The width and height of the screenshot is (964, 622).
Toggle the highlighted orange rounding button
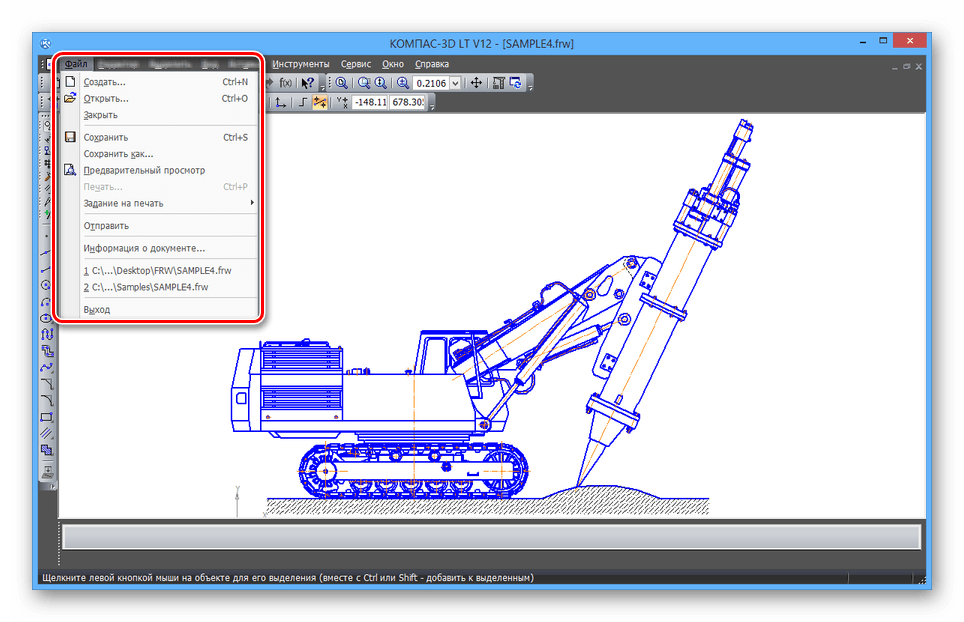click(x=320, y=102)
